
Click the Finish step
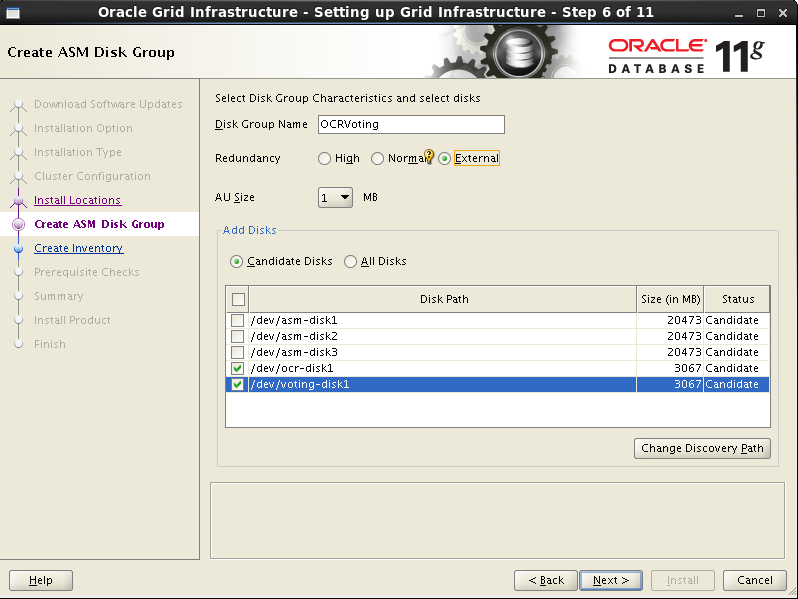50,344
